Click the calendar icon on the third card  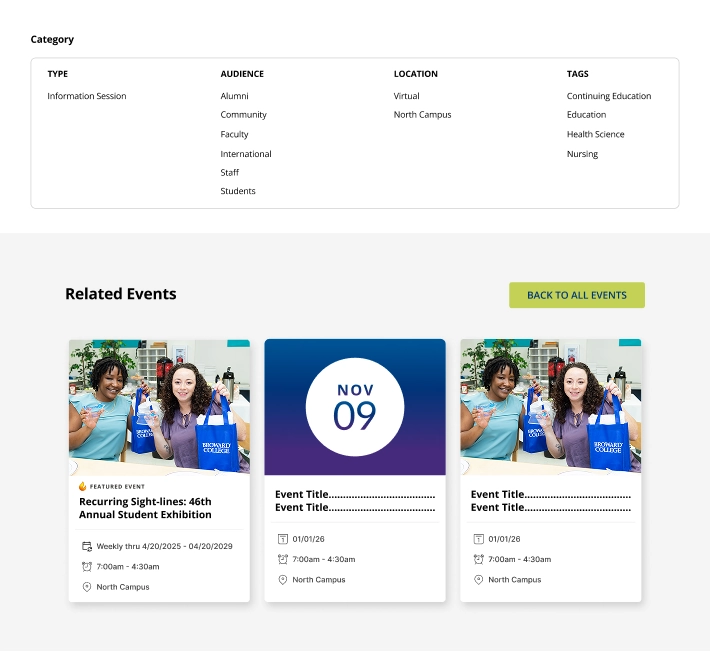click(x=479, y=539)
